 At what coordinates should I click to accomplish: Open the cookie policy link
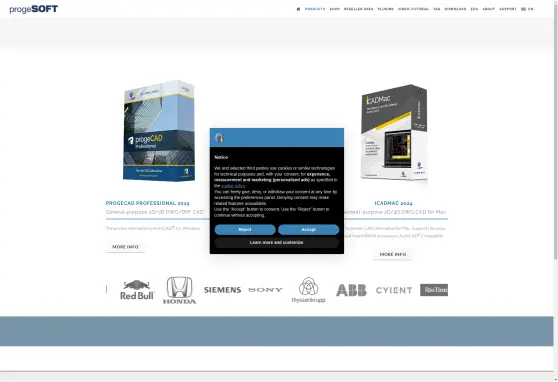tap(233, 186)
